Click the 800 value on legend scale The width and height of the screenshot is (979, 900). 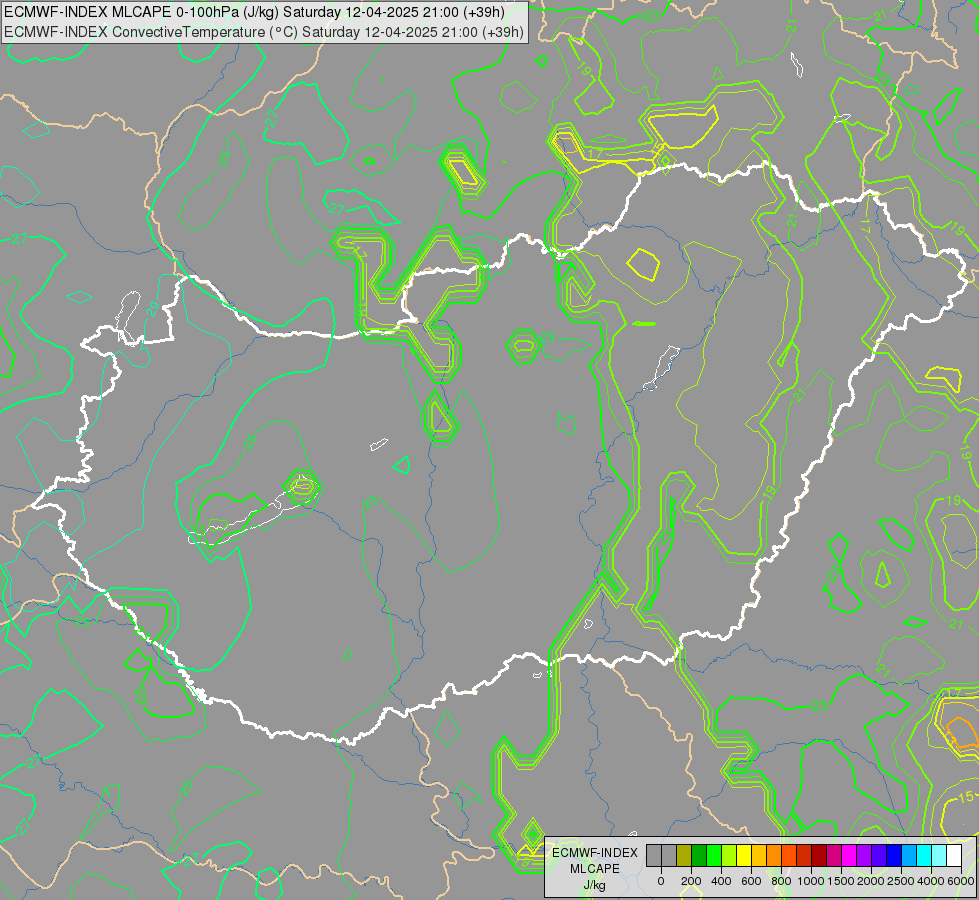pyautogui.click(x=781, y=881)
